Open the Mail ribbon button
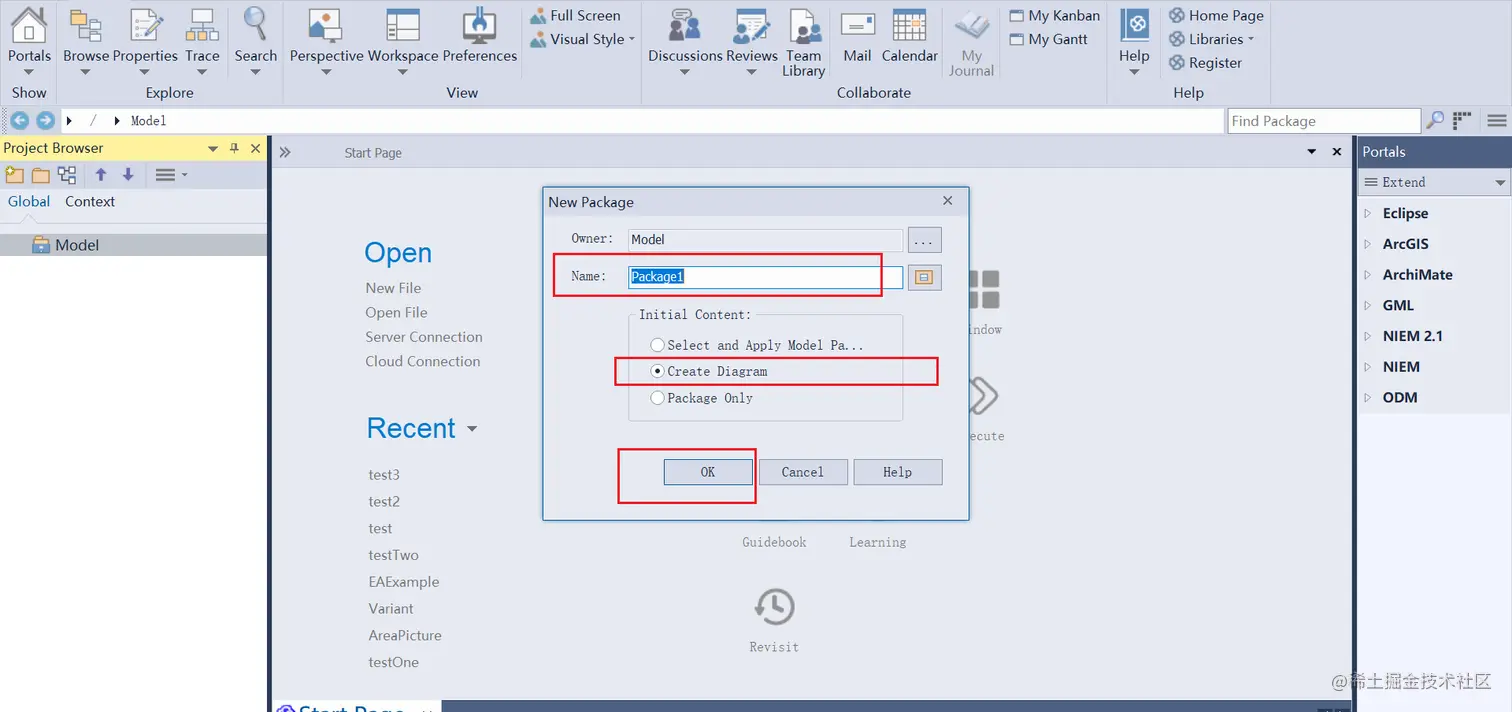The width and height of the screenshot is (1512, 712). point(857,38)
